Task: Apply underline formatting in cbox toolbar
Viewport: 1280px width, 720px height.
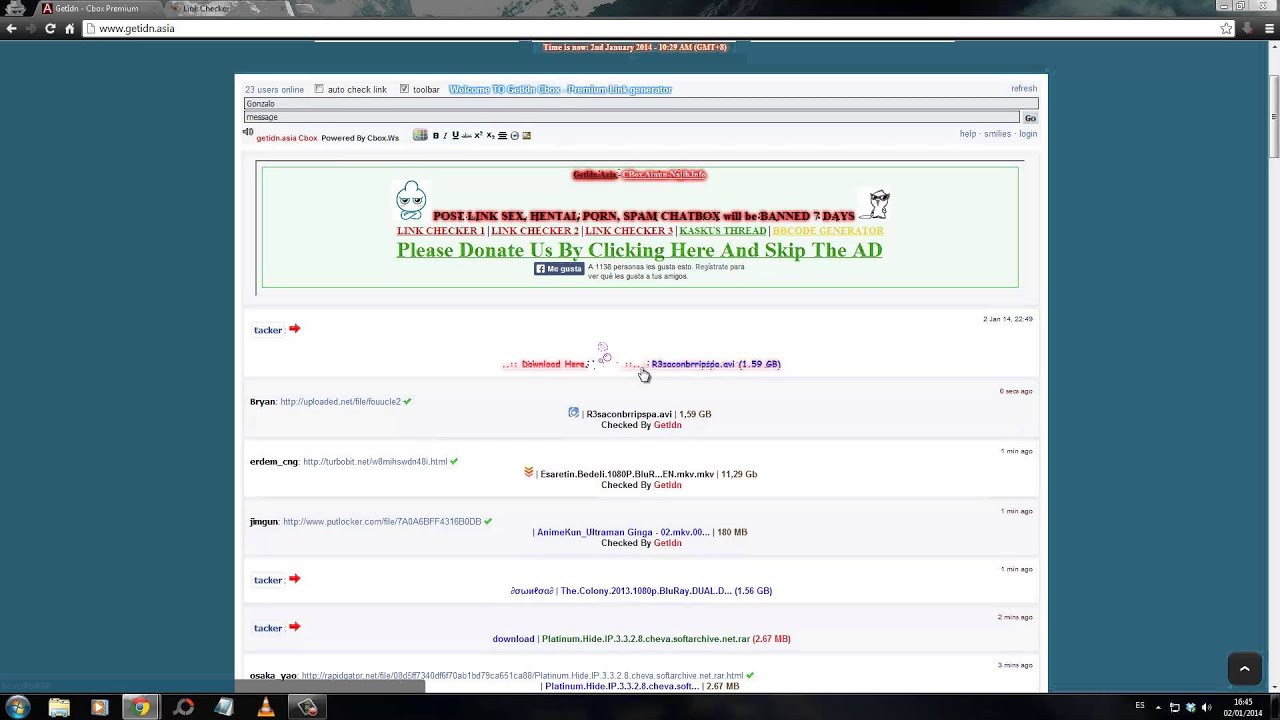Action: [x=455, y=135]
